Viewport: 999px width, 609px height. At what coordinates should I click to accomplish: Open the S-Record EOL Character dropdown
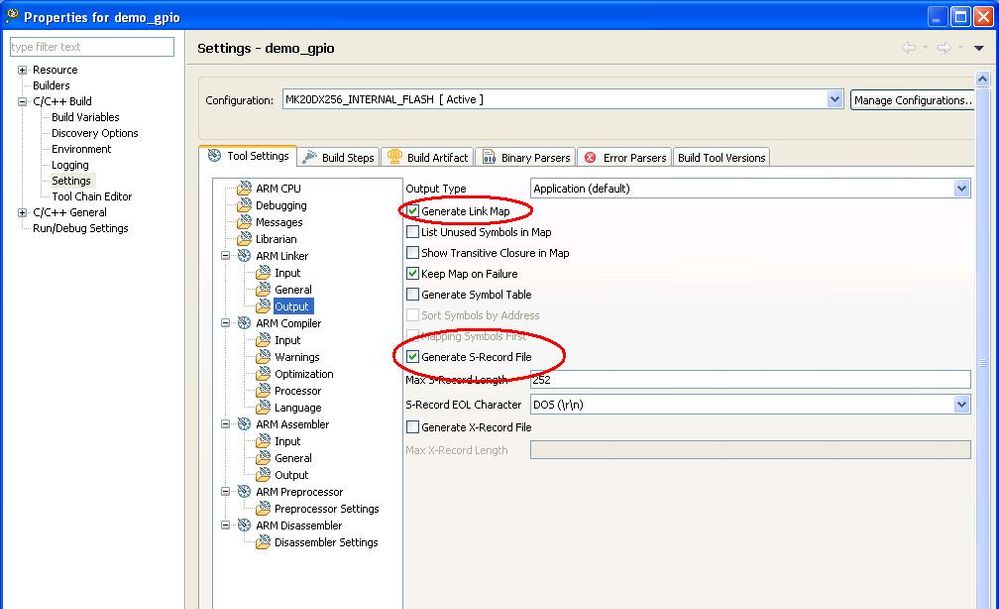tap(962, 405)
